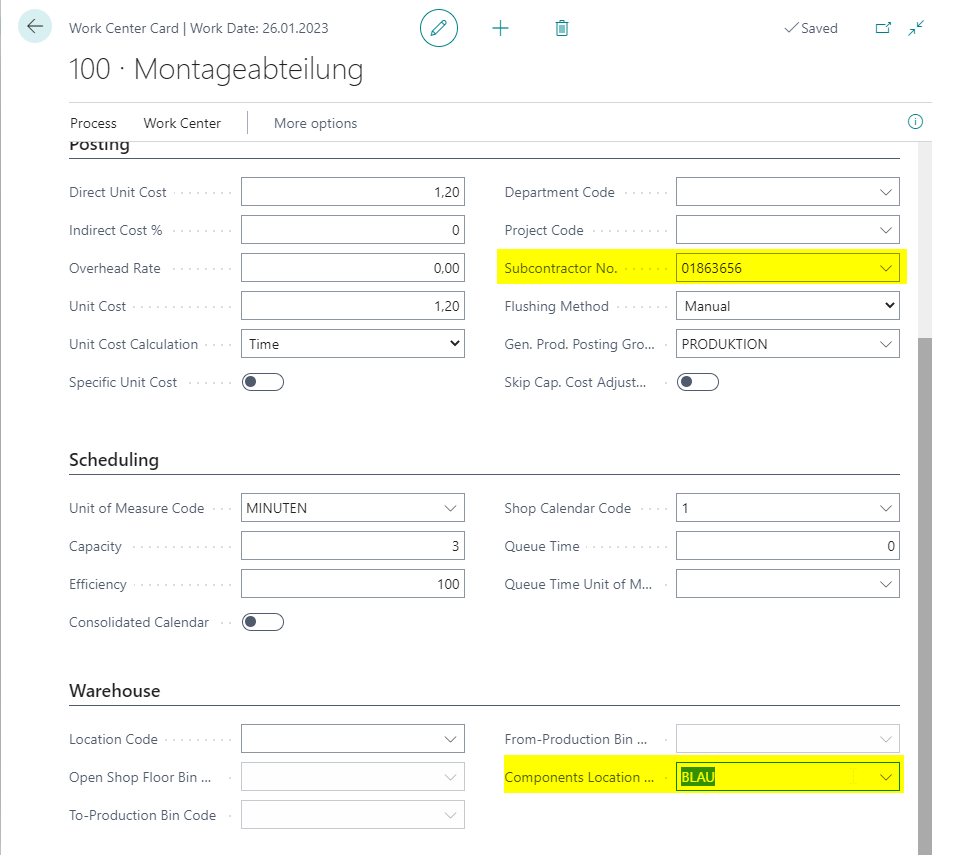Click the back arrow button
The height and width of the screenshot is (855, 955).
pyautogui.click(x=35, y=27)
